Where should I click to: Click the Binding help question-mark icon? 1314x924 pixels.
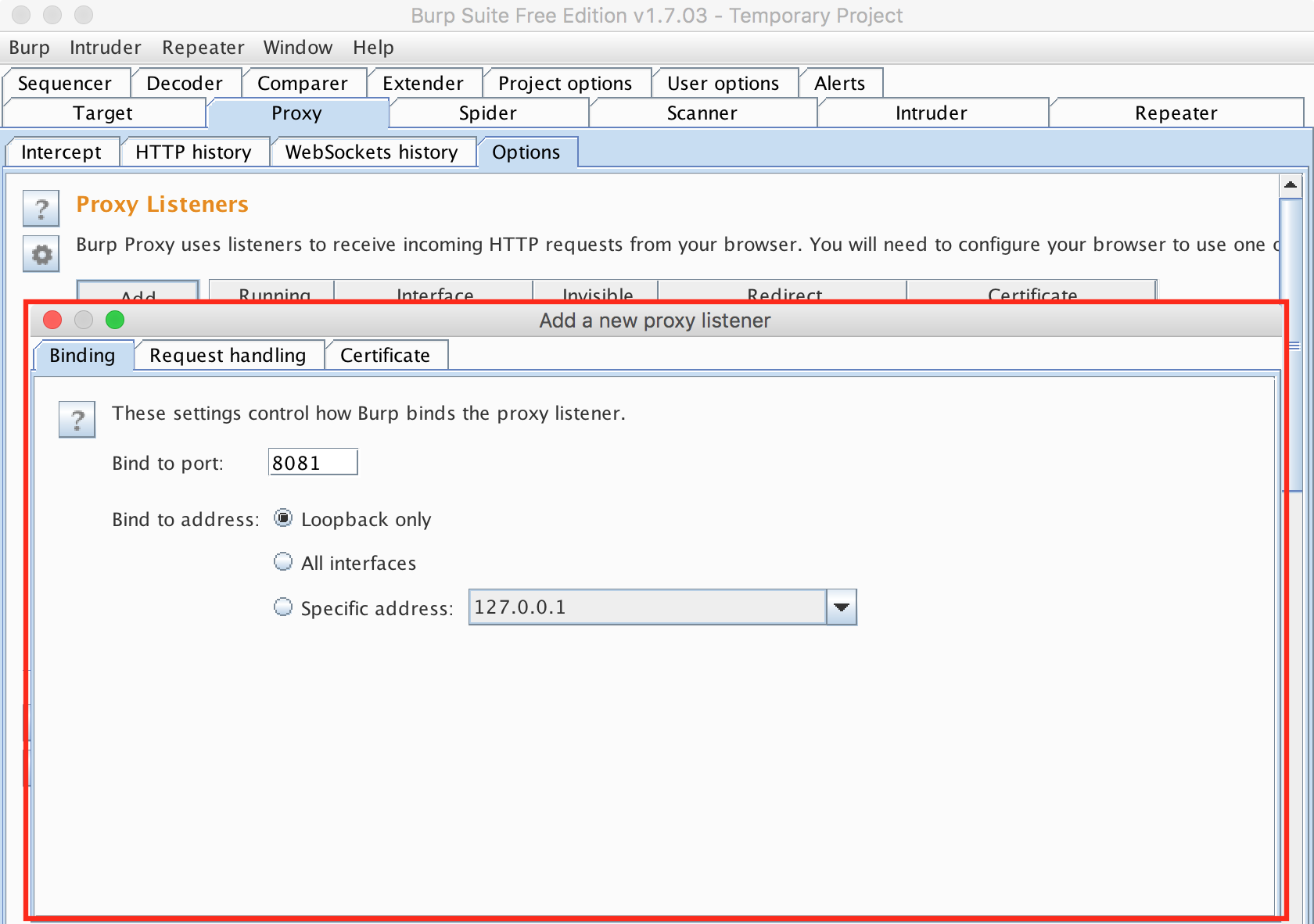click(x=77, y=420)
